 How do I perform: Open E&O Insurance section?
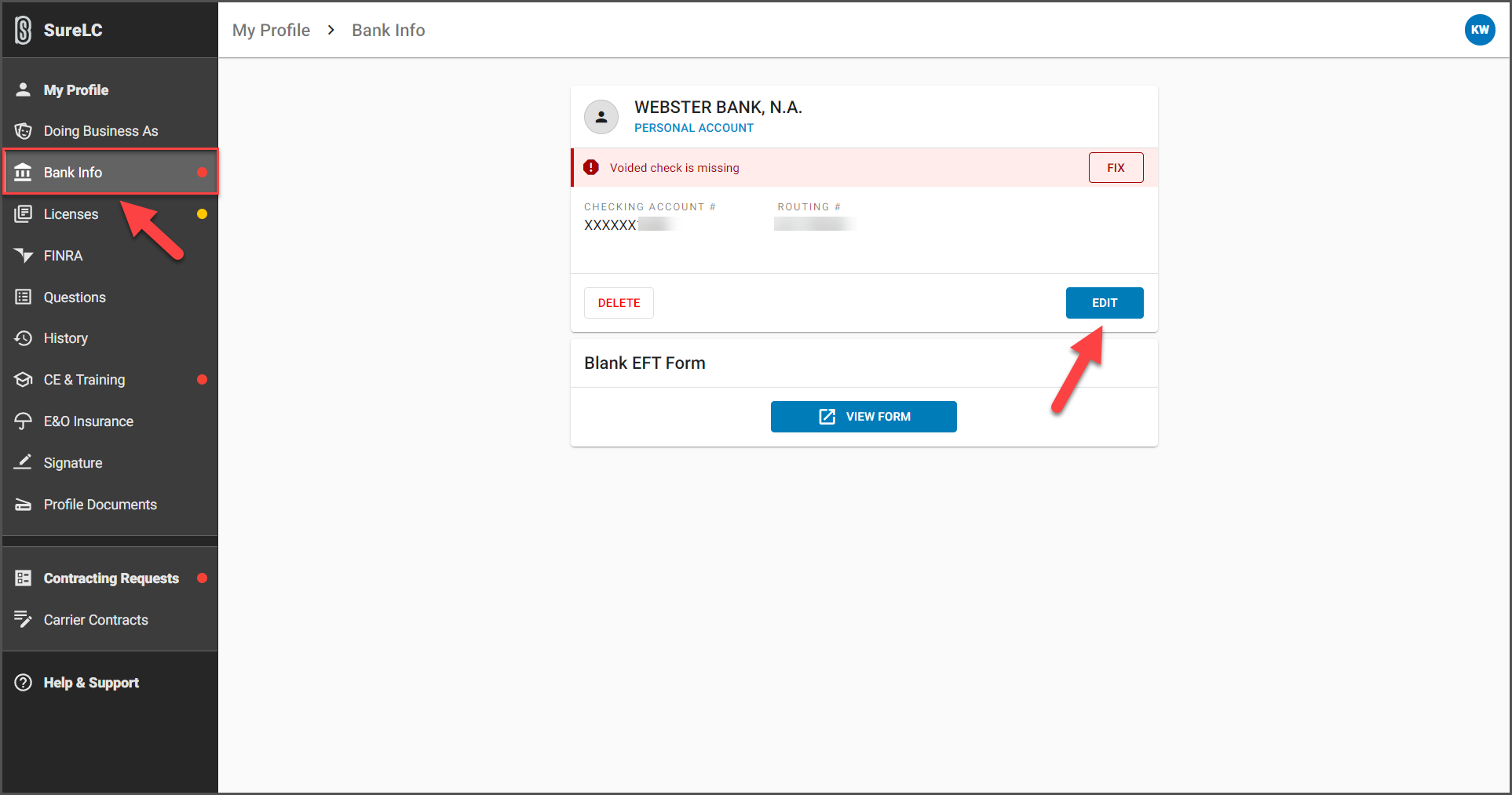point(110,421)
